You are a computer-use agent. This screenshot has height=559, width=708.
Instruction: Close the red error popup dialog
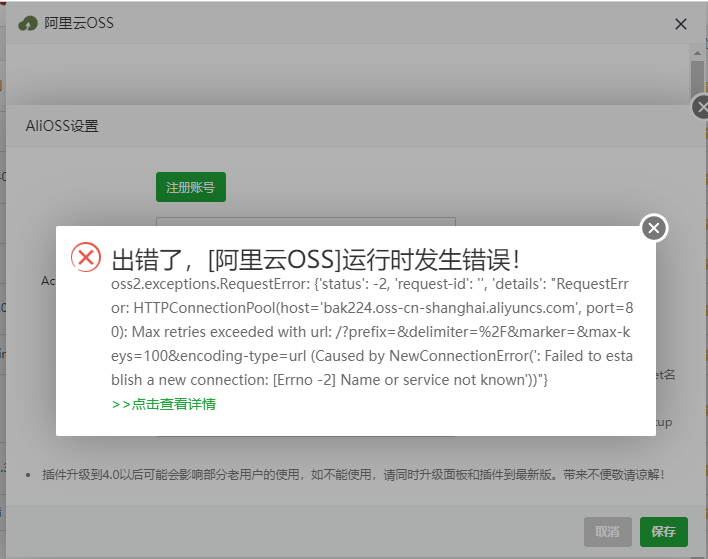(654, 228)
